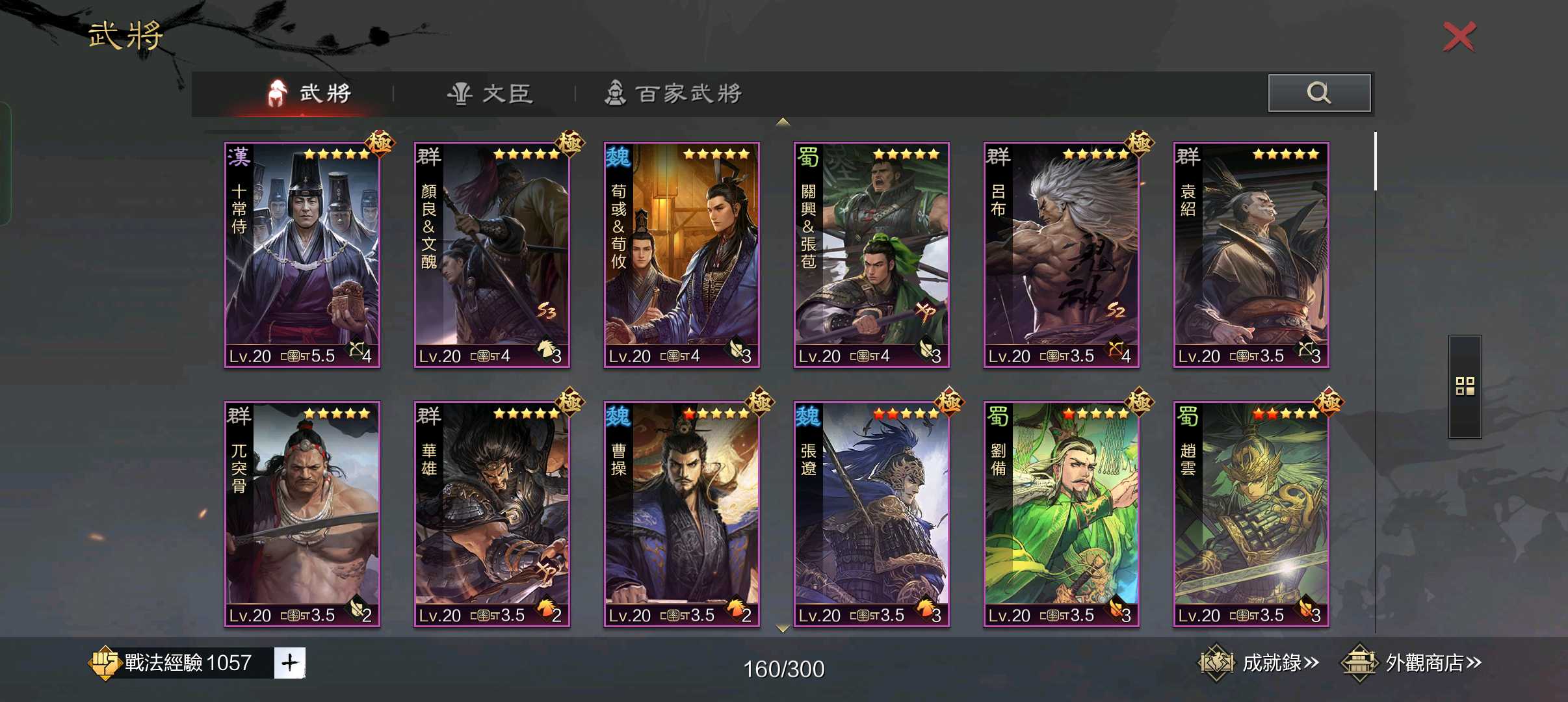Image resolution: width=1568 pixels, height=702 pixels.
Task: Add tactics experience with the plus button
Action: pyautogui.click(x=290, y=662)
